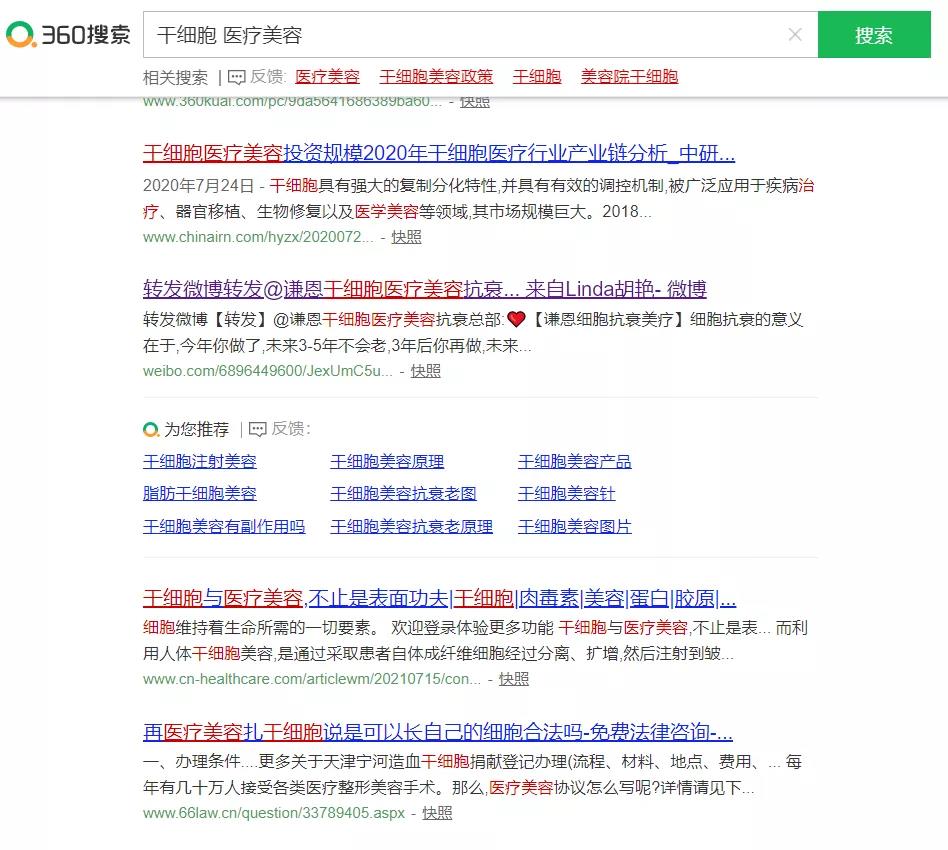This screenshot has height=850, width=948.
Task: Select suggestion 干细胞美容有副作用吗
Action: (x=224, y=527)
